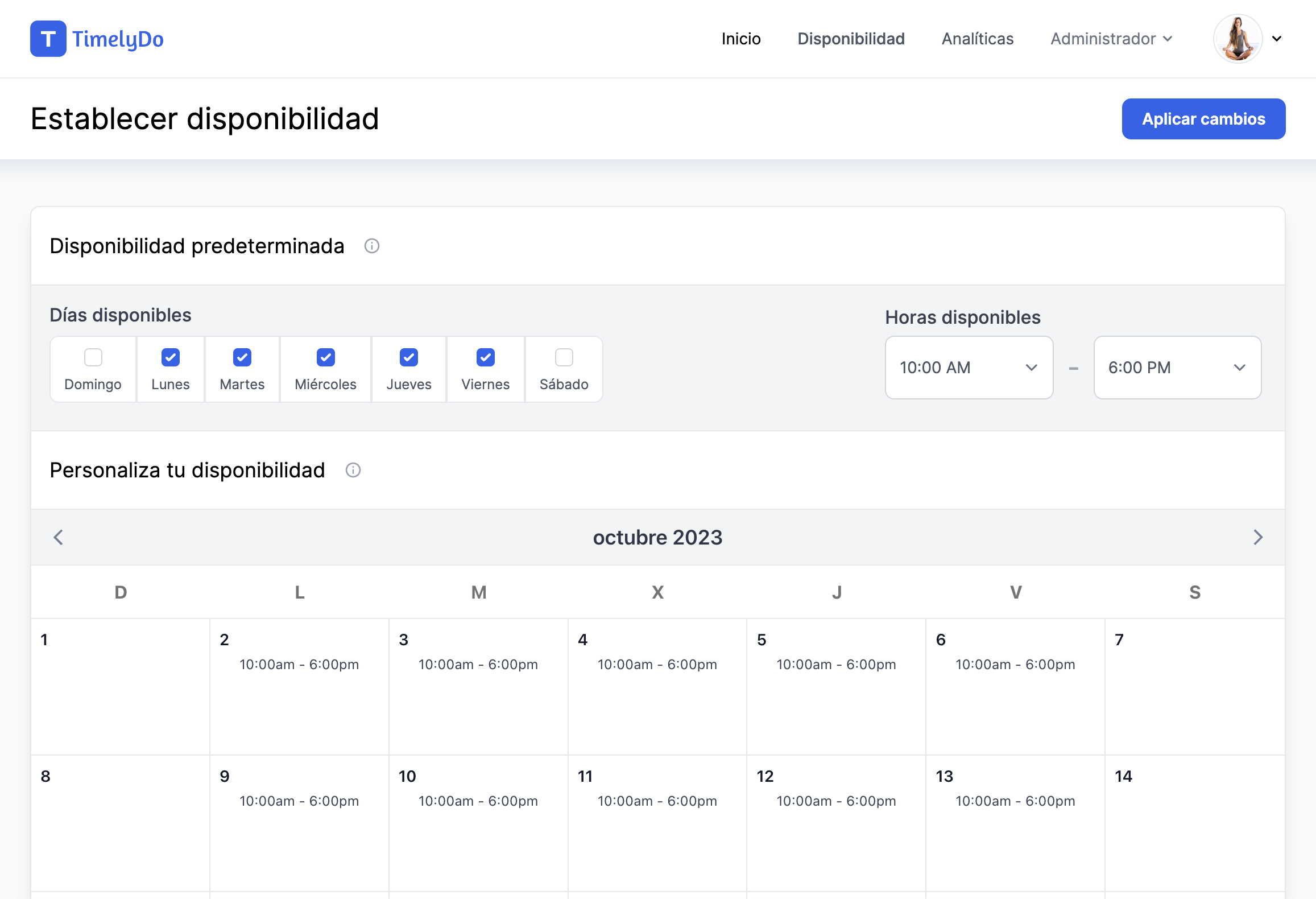
Task: Navigate to Inicio
Action: pos(741,39)
